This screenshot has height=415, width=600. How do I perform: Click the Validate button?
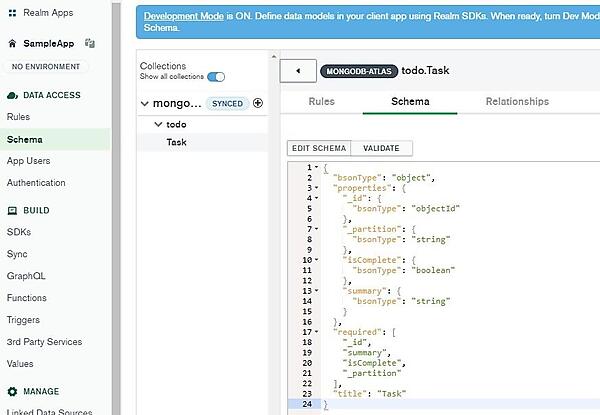[x=381, y=148]
